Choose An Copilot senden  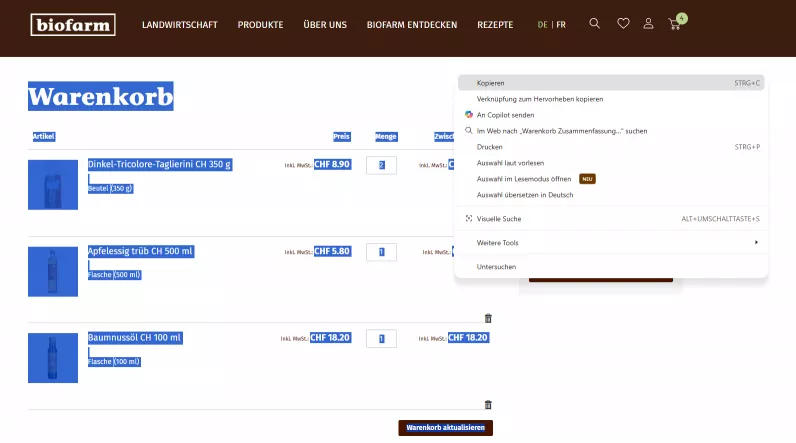(611, 115)
